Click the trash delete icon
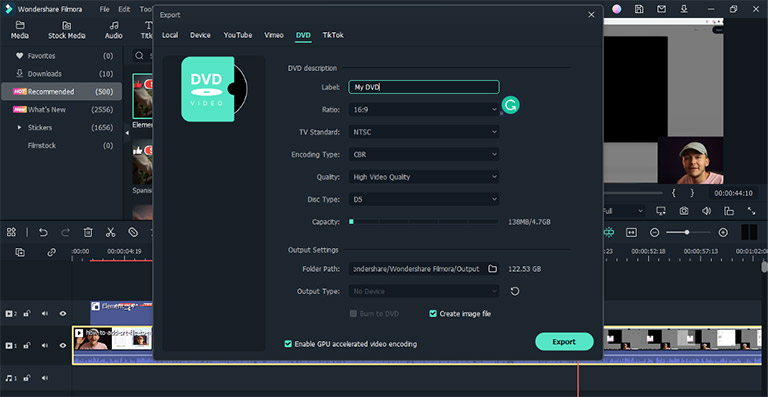 pos(88,233)
